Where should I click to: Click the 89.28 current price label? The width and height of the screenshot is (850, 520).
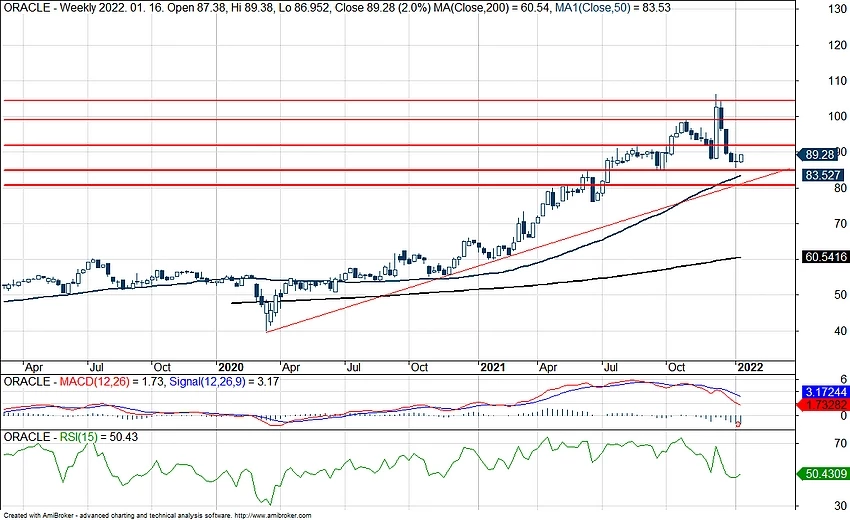[x=819, y=155]
